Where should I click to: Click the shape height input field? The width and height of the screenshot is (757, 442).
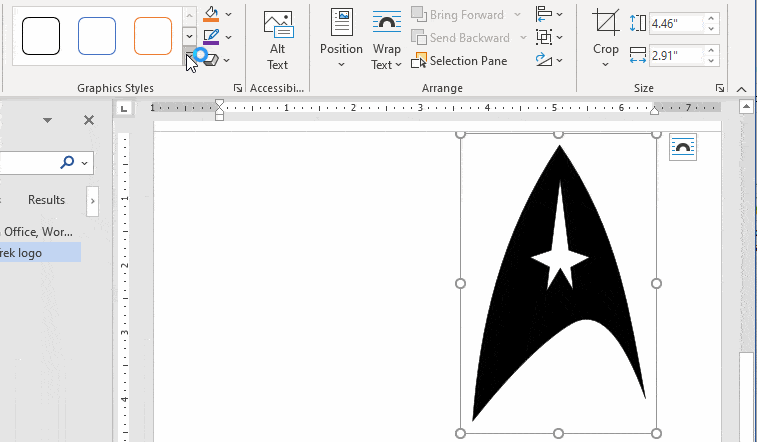pyautogui.click(x=675, y=22)
